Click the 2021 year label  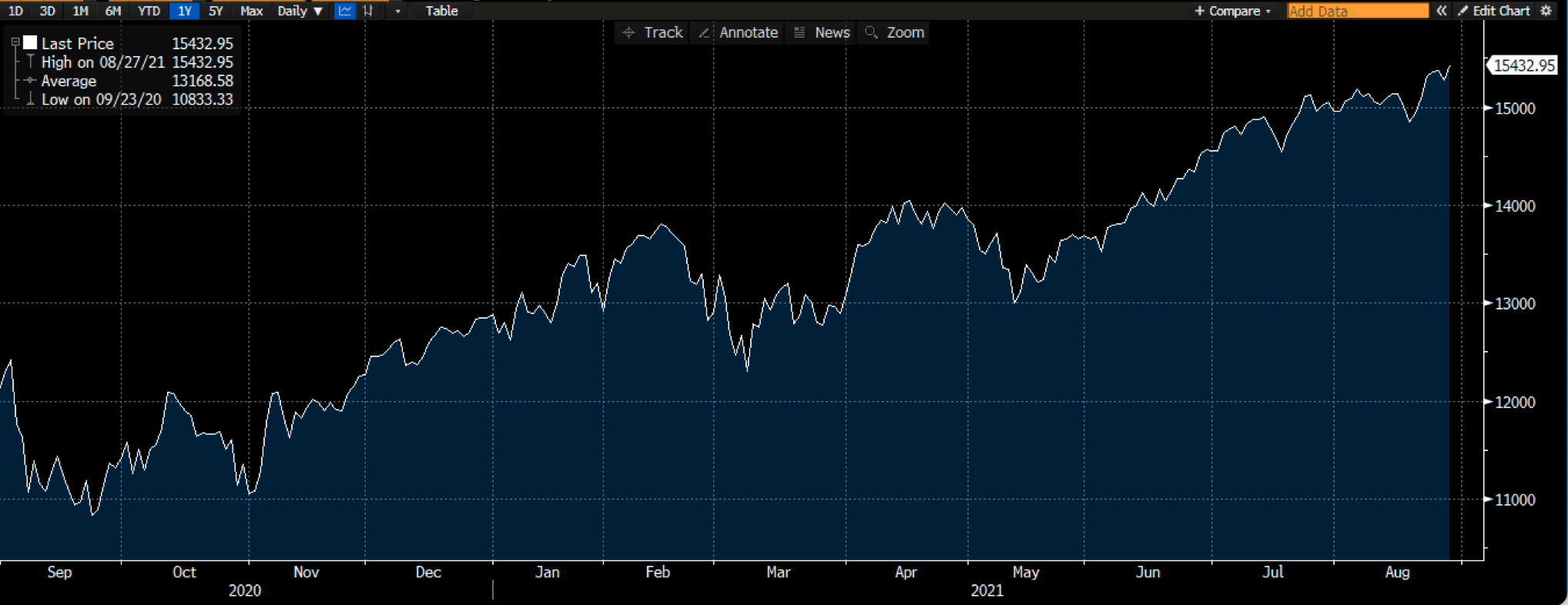pos(987,590)
